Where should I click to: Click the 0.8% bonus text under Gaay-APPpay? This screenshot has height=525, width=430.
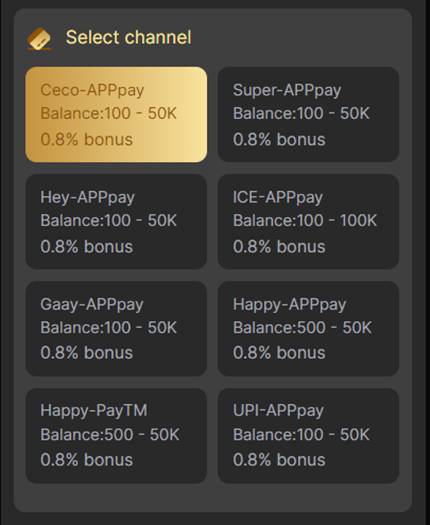86,353
